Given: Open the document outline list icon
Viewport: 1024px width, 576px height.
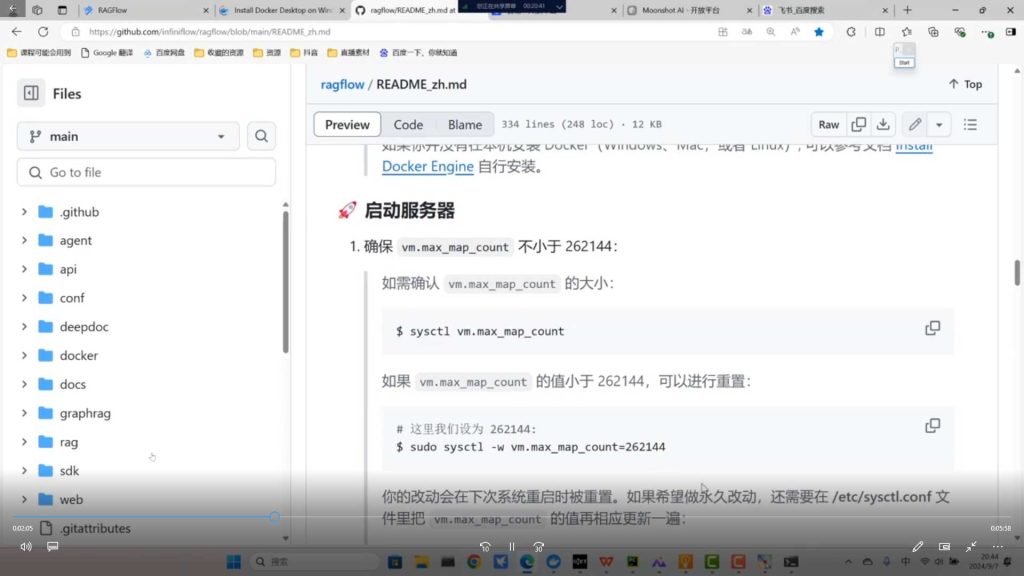Looking at the screenshot, I should 970,124.
